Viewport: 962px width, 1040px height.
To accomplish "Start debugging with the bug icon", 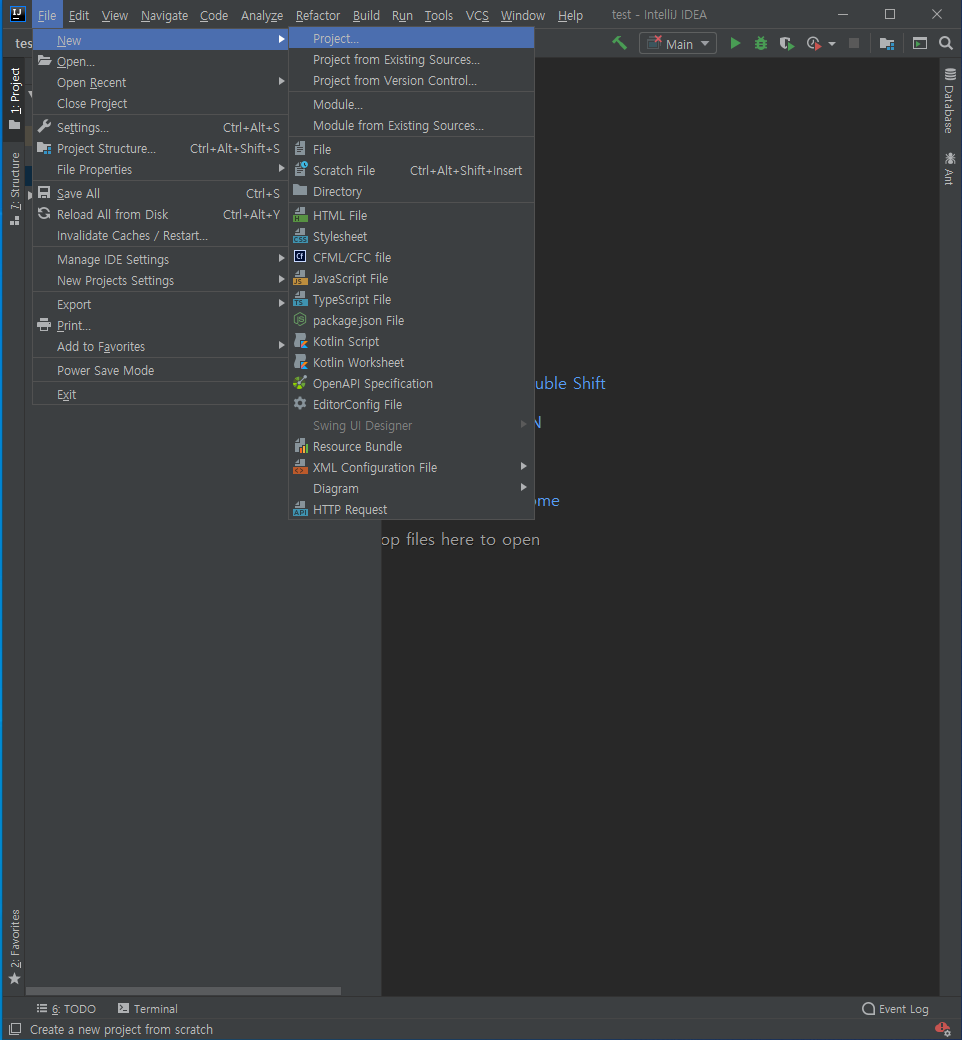I will [761, 44].
